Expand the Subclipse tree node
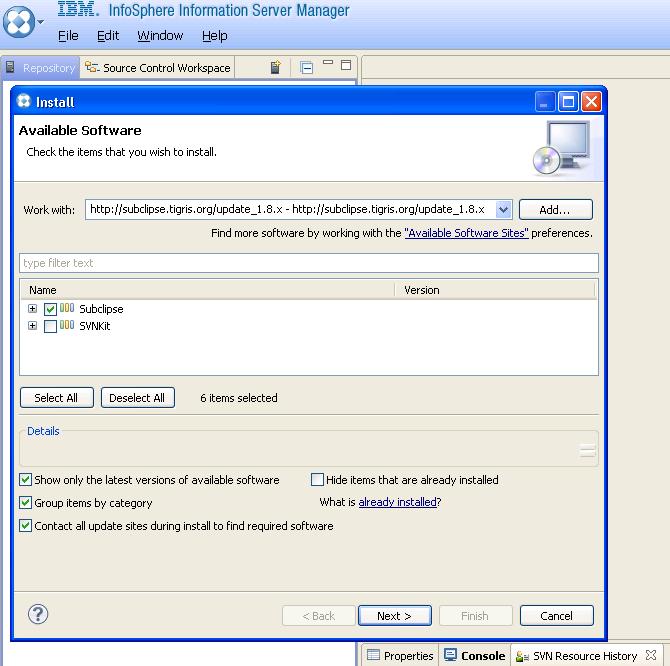Image resolution: width=670 pixels, height=666 pixels. pyautogui.click(x=32, y=308)
